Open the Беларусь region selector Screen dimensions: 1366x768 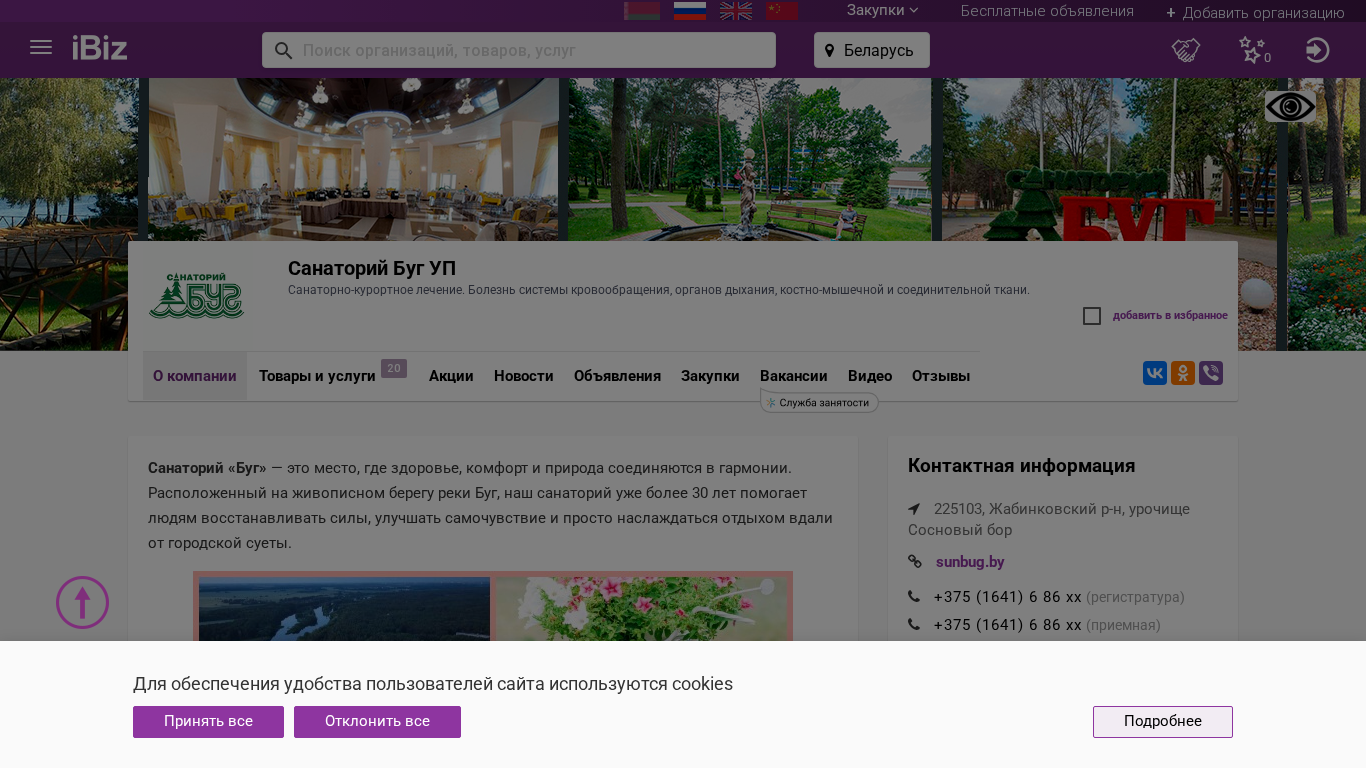[x=871, y=50]
